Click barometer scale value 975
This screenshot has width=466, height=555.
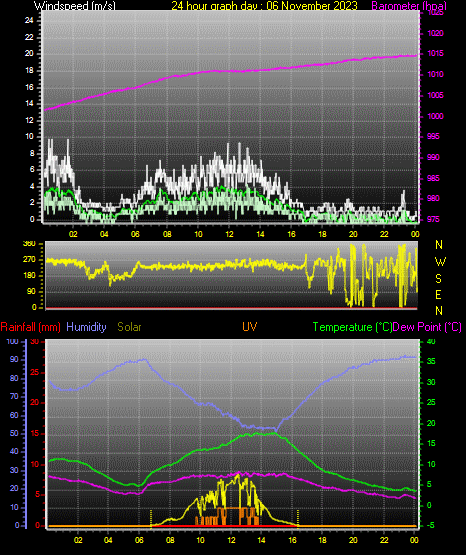point(433,219)
